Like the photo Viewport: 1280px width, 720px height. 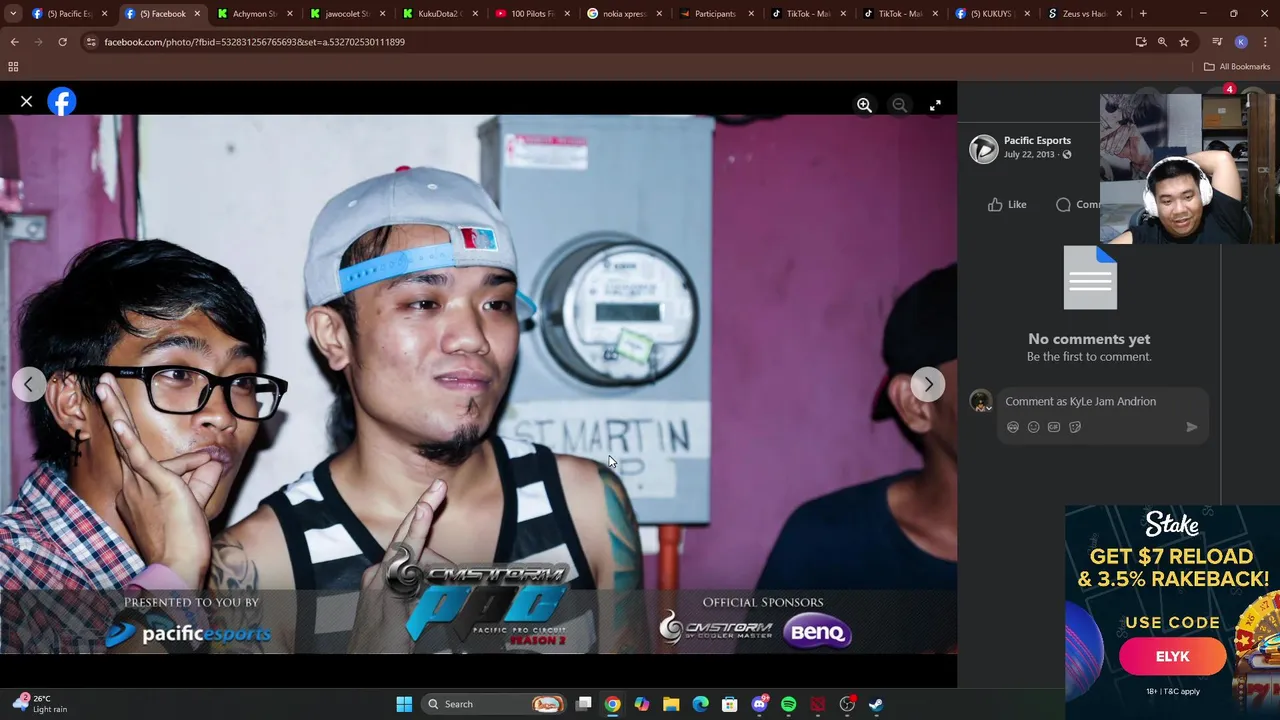click(1008, 204)
